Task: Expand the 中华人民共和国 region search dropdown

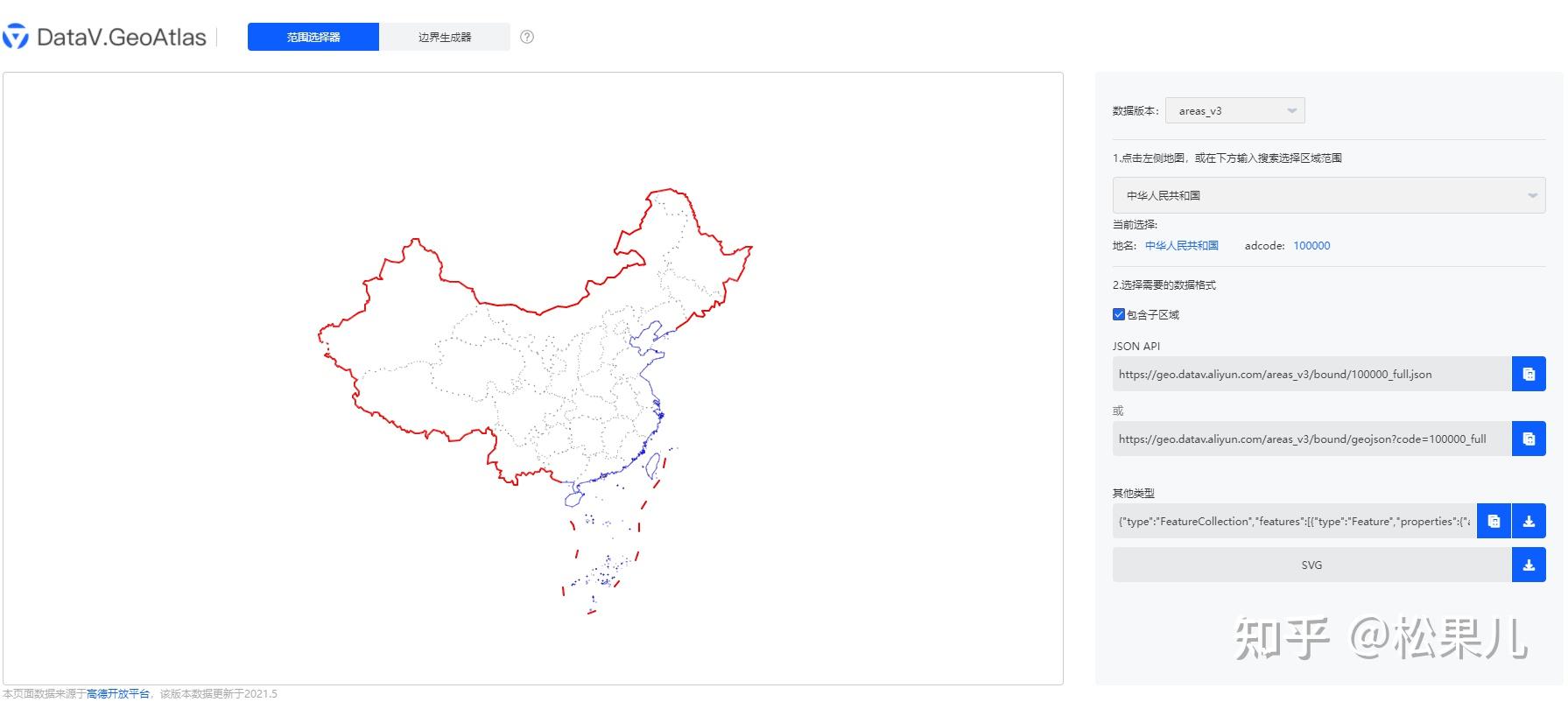Action: tap(1327, 195)
